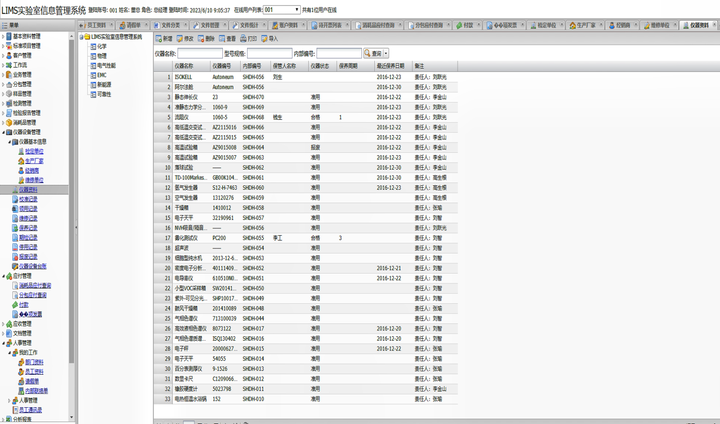Viewport: 720px width, 424px height.
Task: Click the 查看 (view) toolbar icon
Action: tap(222, 39)
